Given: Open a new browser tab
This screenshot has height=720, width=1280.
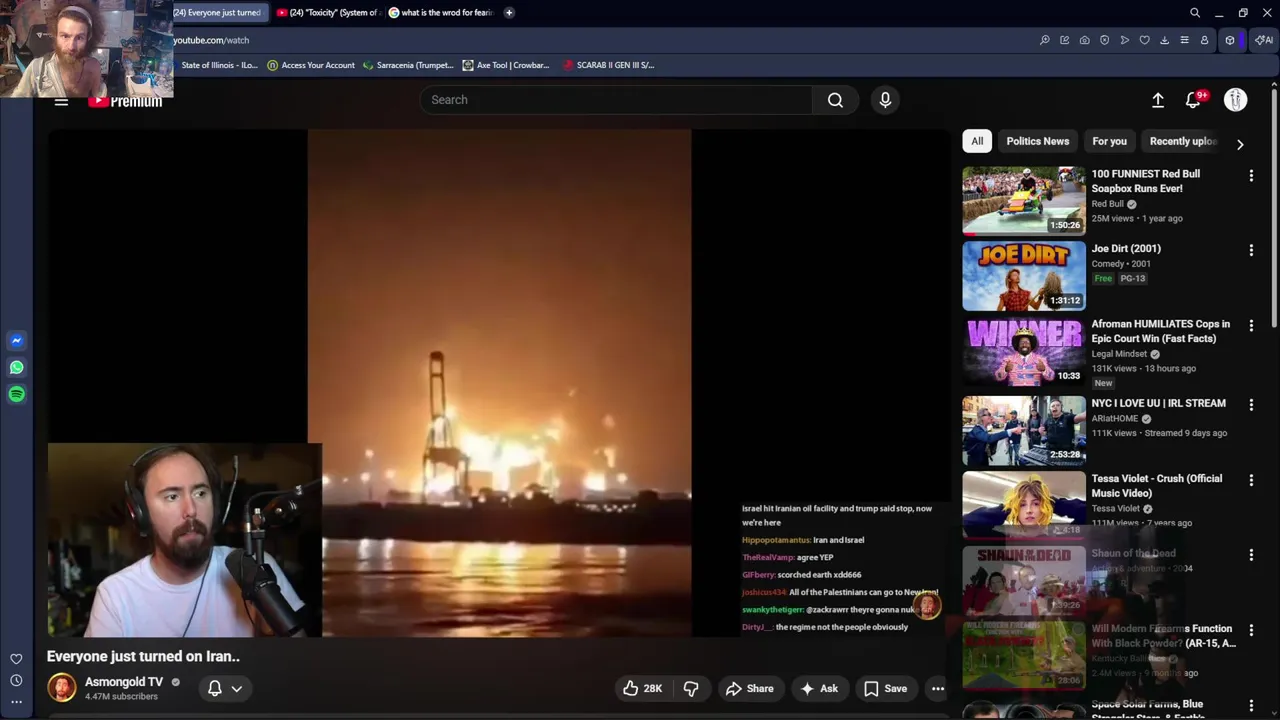Looking at the screenshot, I should point(509,13).
